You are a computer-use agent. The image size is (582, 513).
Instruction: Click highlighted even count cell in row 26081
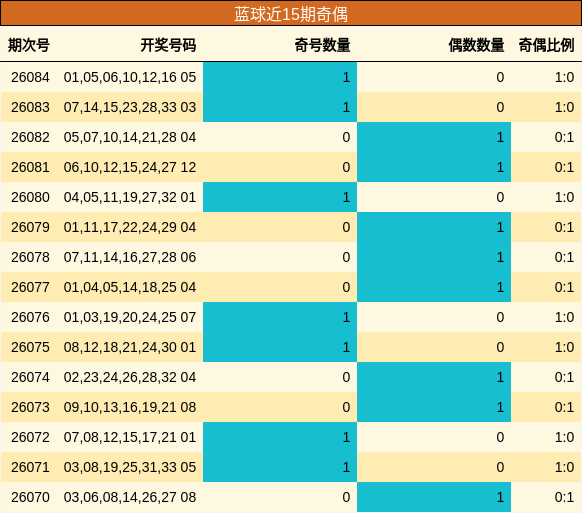[x=434, y=167]
